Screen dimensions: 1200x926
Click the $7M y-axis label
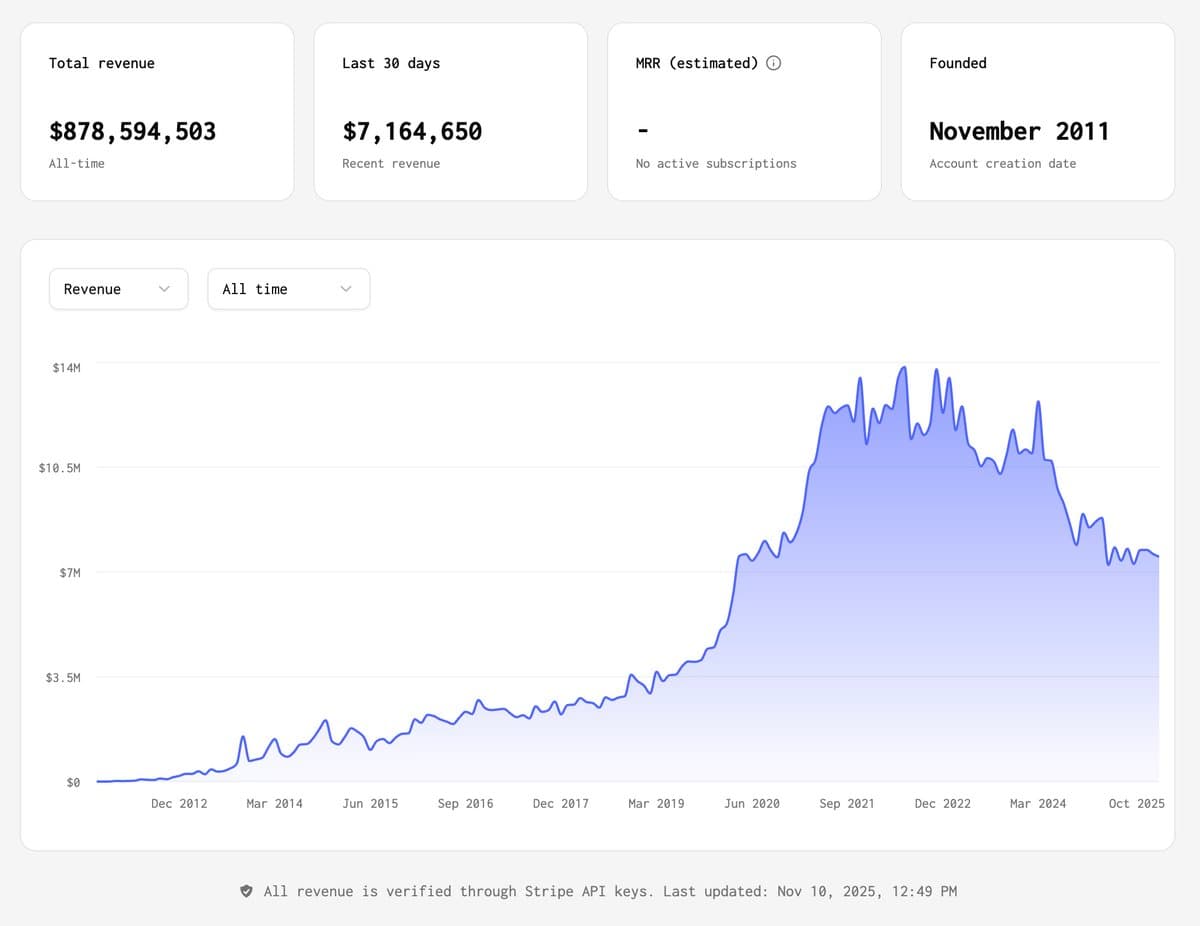[69, 573]
